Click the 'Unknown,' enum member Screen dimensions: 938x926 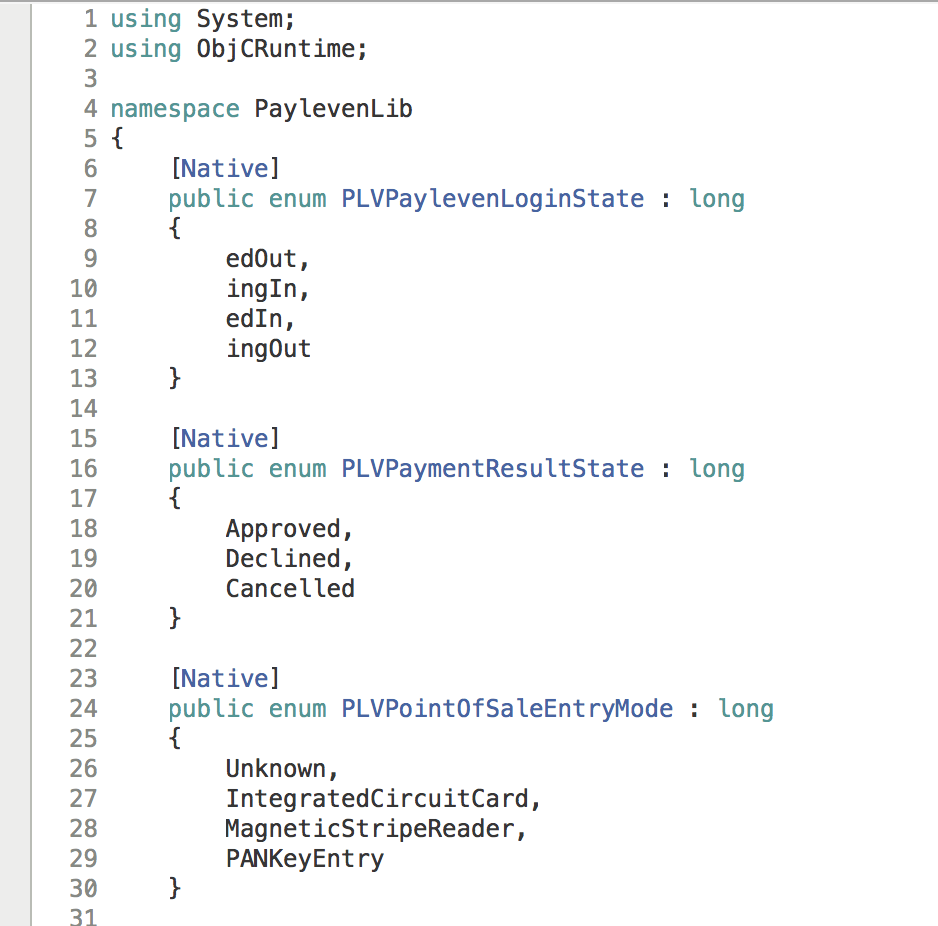pos(282,769)
